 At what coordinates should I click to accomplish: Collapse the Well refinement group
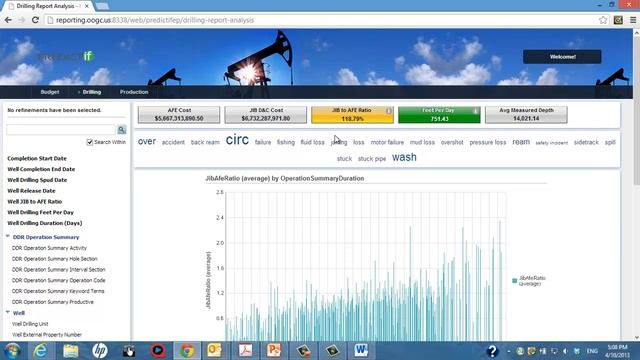coord(8,312)
